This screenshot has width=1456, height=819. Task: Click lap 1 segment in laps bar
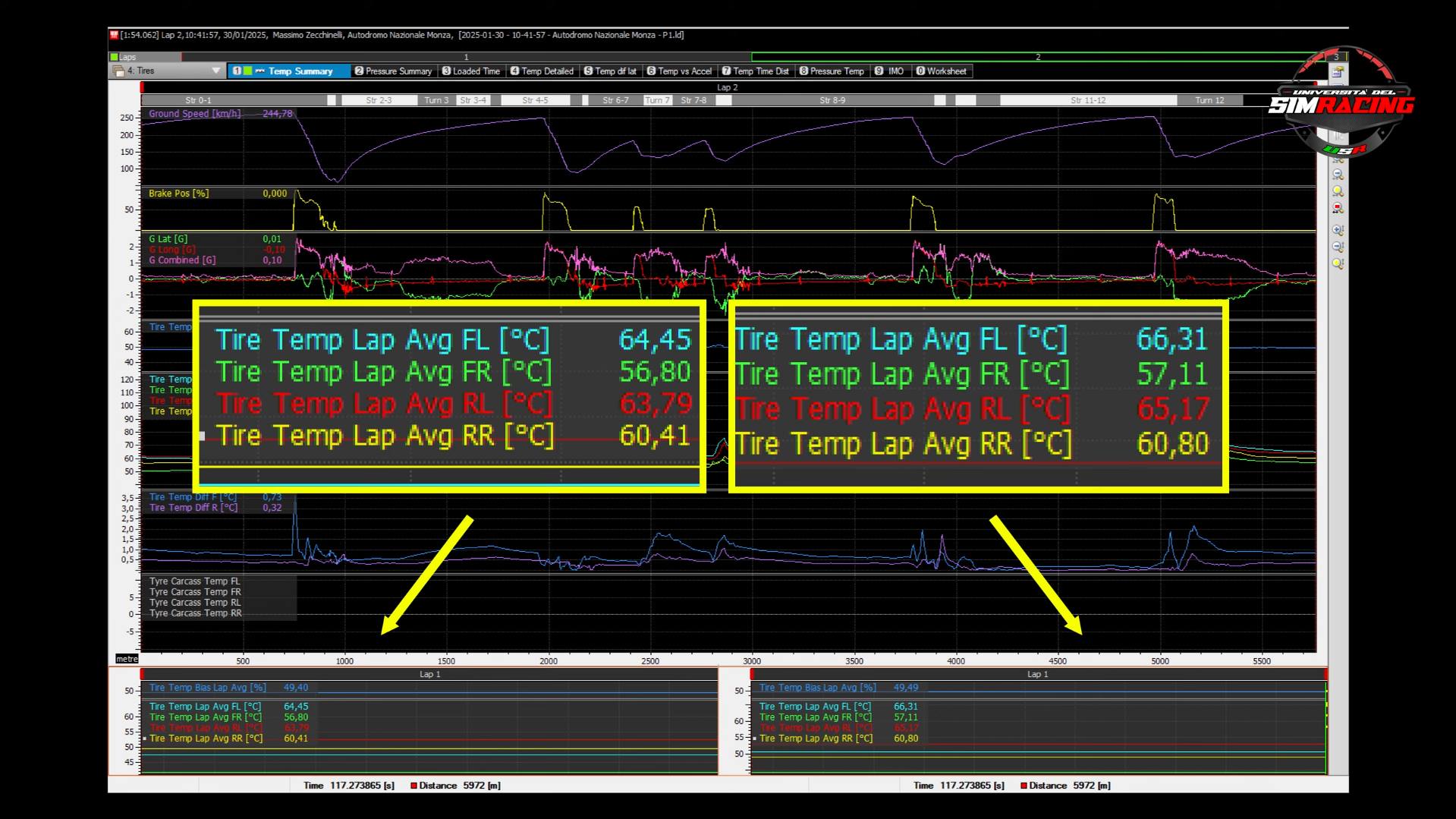pyautogui.click(x=466, y=57)
